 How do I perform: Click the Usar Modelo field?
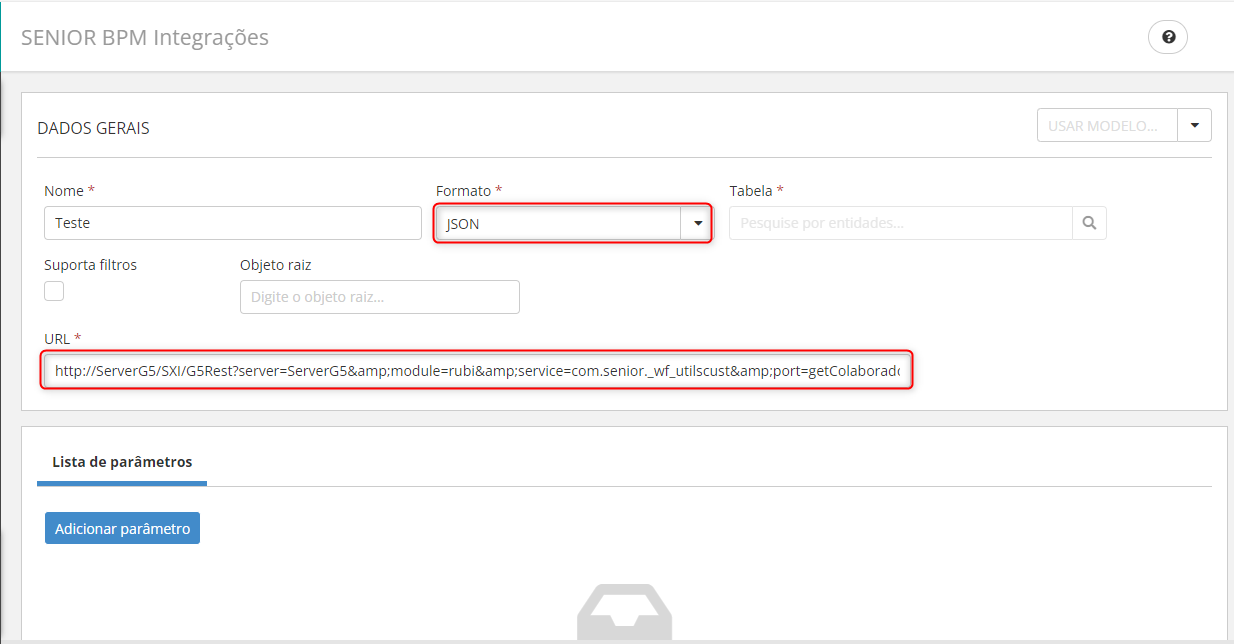tap(1107, 126)
